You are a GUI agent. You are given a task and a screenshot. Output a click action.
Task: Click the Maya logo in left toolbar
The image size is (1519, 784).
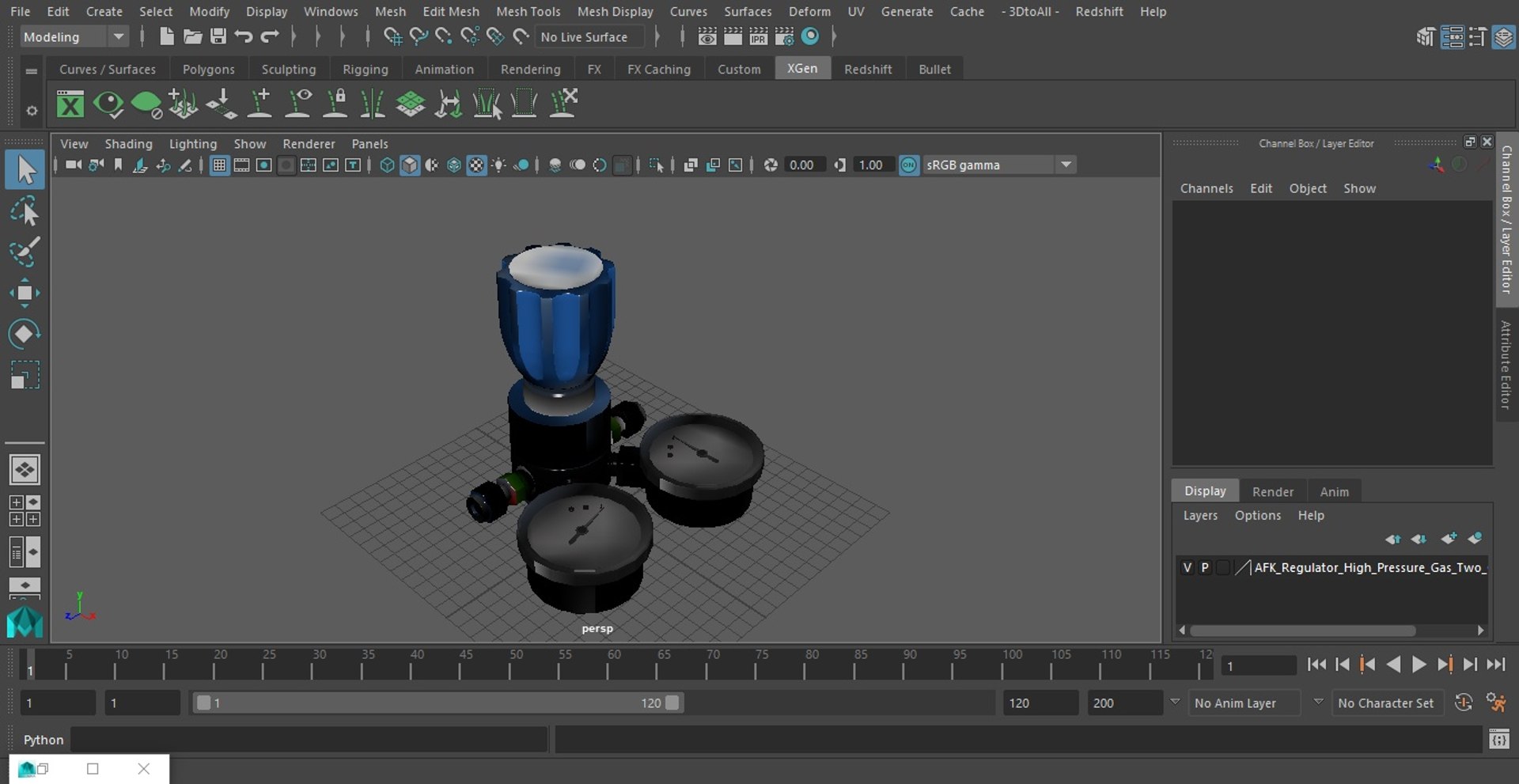(25, 623)
